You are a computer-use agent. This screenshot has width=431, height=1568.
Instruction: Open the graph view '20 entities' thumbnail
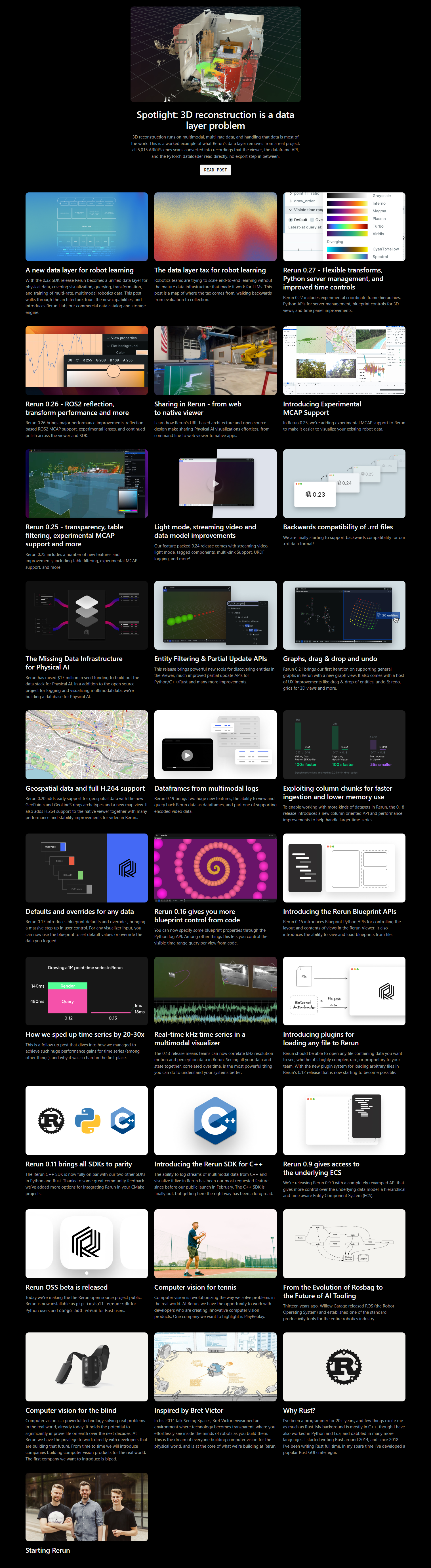pos(344,615)
